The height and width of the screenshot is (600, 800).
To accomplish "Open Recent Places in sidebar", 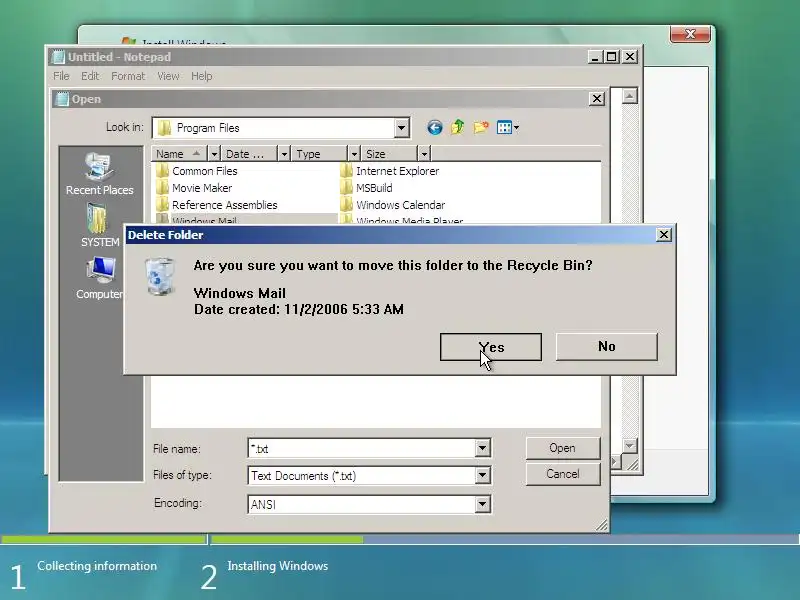I will point(99,174).
